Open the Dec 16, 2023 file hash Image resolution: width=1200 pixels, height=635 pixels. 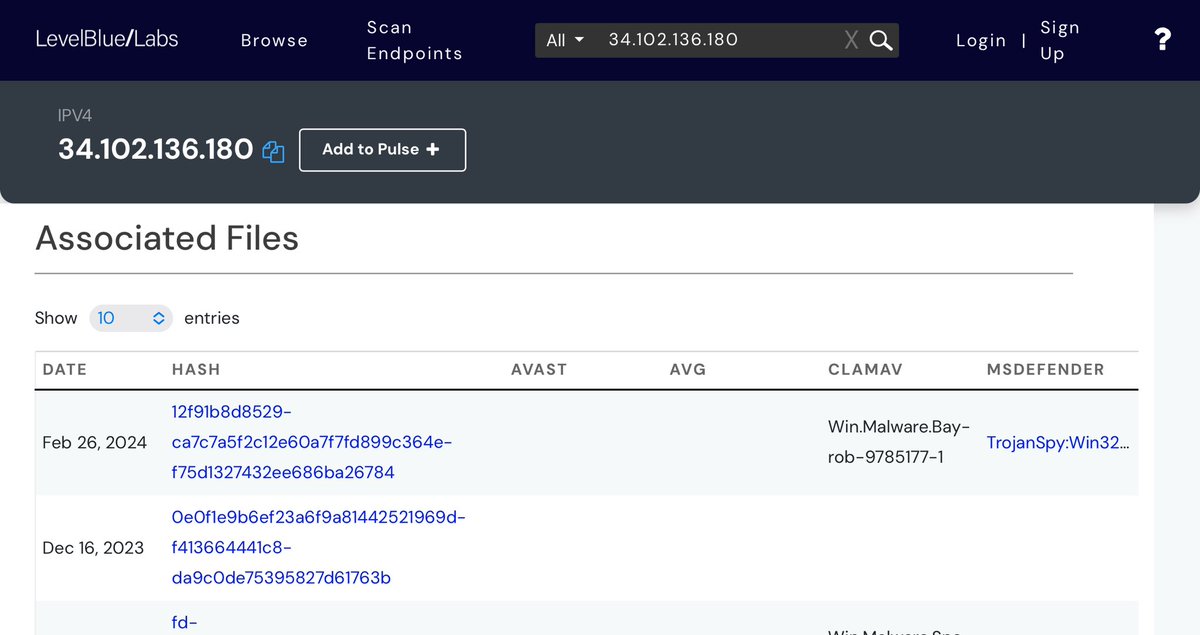318,547
